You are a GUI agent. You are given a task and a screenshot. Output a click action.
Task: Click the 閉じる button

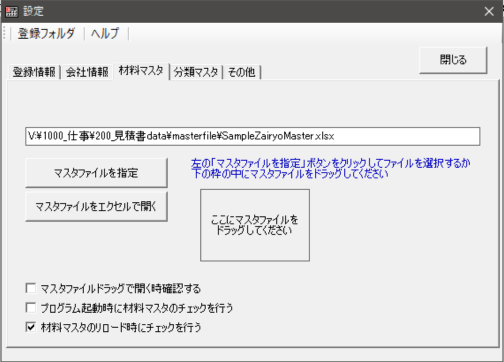point(453,60)
